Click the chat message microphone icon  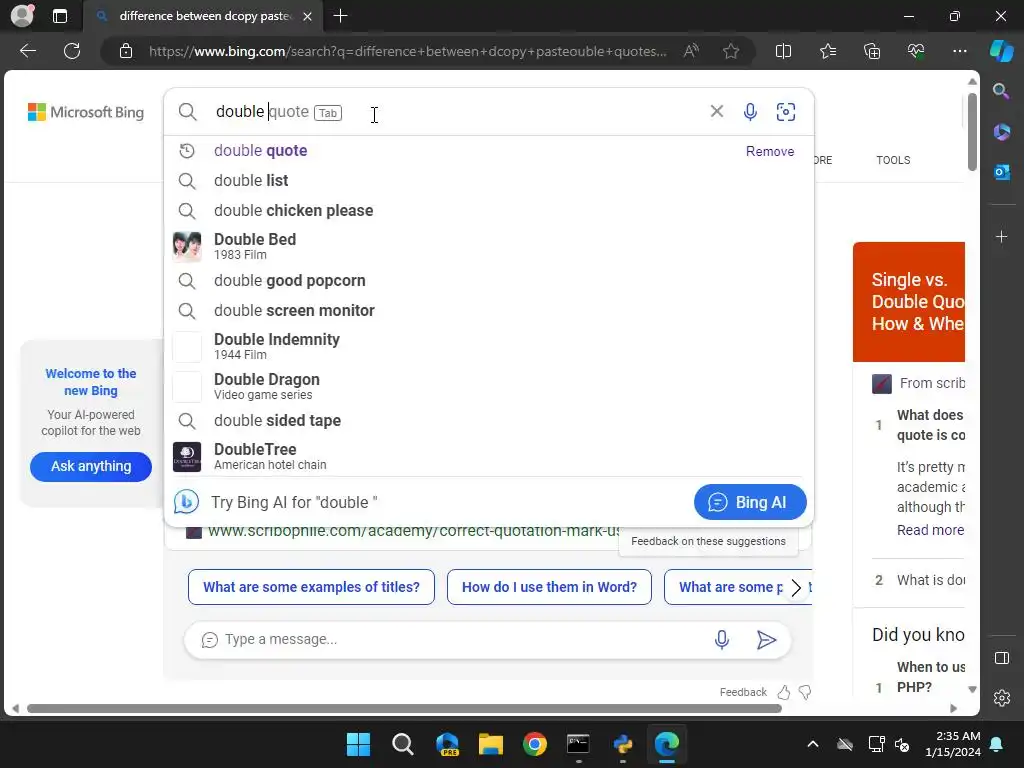point(722,639)
